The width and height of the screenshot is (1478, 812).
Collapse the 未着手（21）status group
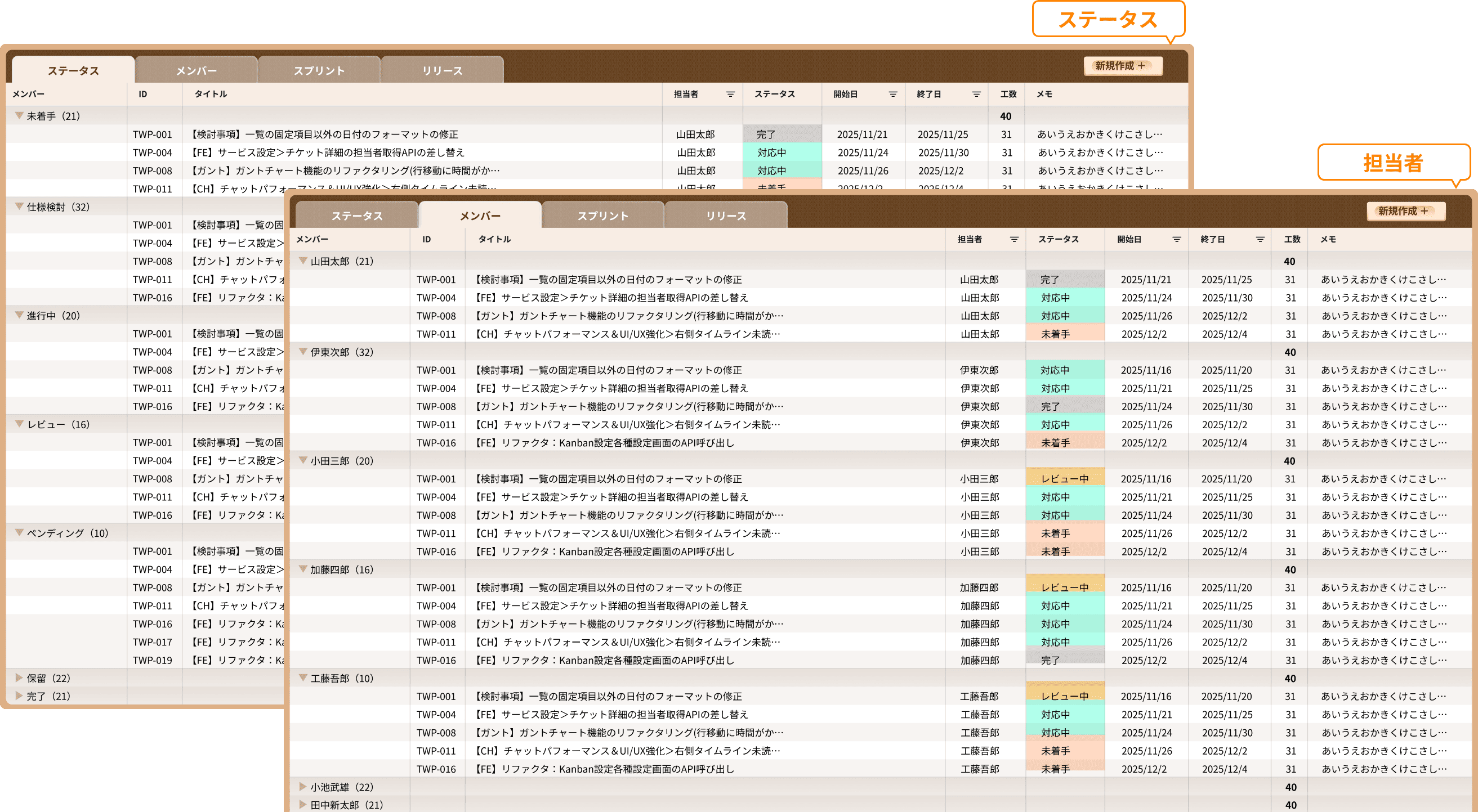coord(19,116)
